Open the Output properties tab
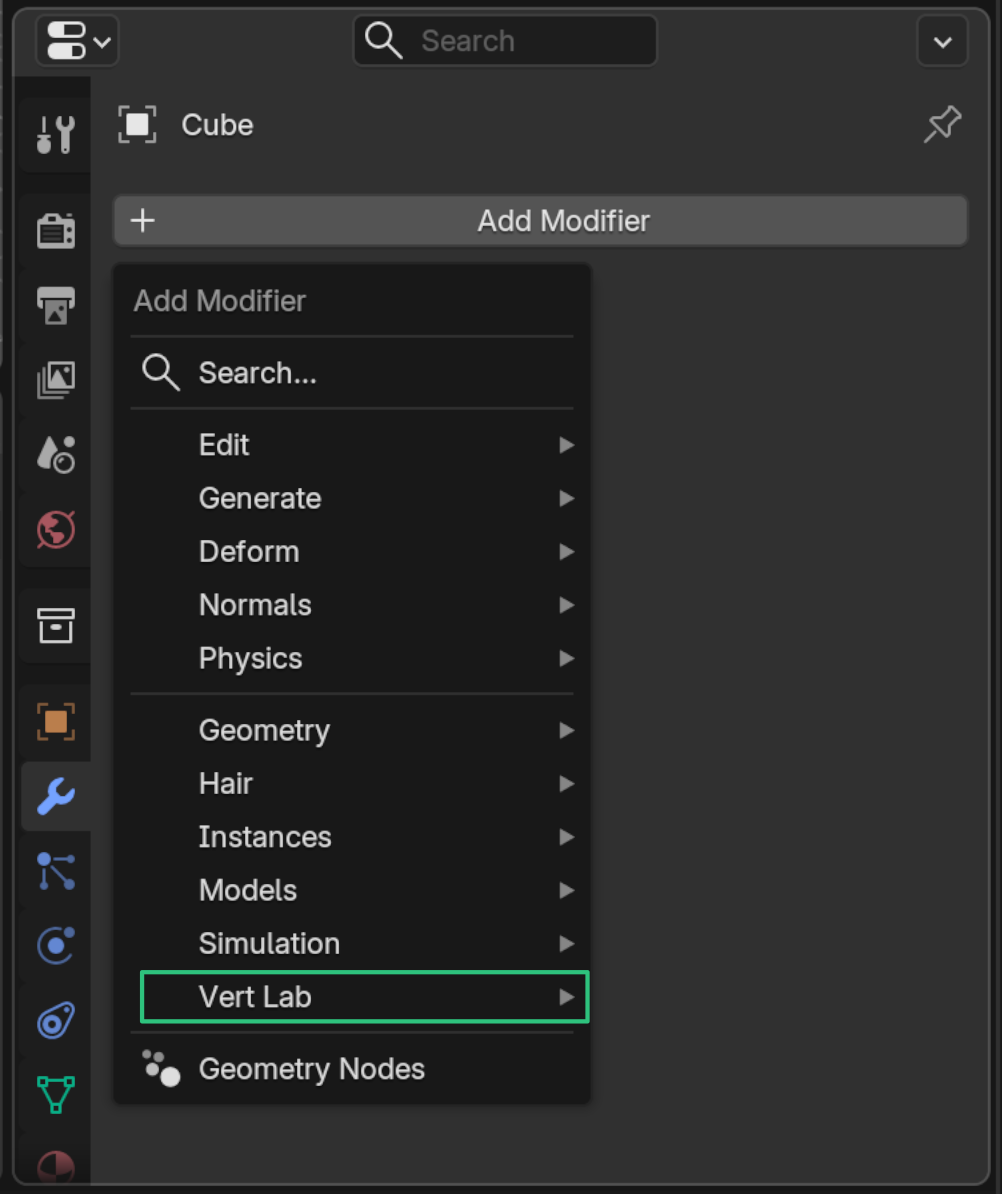1002x1194 pixels. pos(56,305)
